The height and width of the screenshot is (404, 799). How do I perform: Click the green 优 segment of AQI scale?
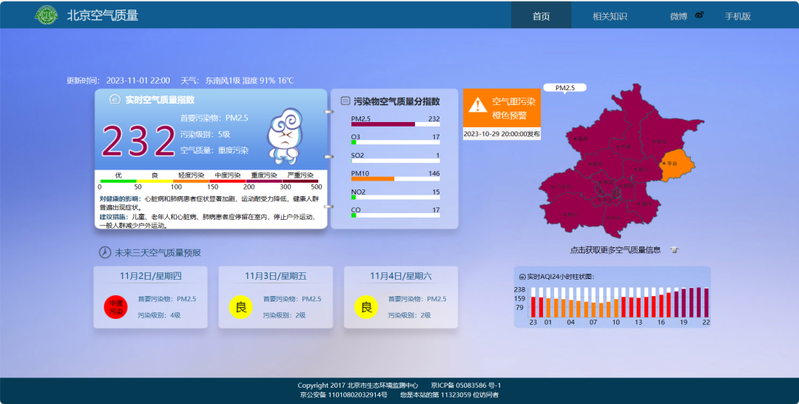click(x=118, y=181)
